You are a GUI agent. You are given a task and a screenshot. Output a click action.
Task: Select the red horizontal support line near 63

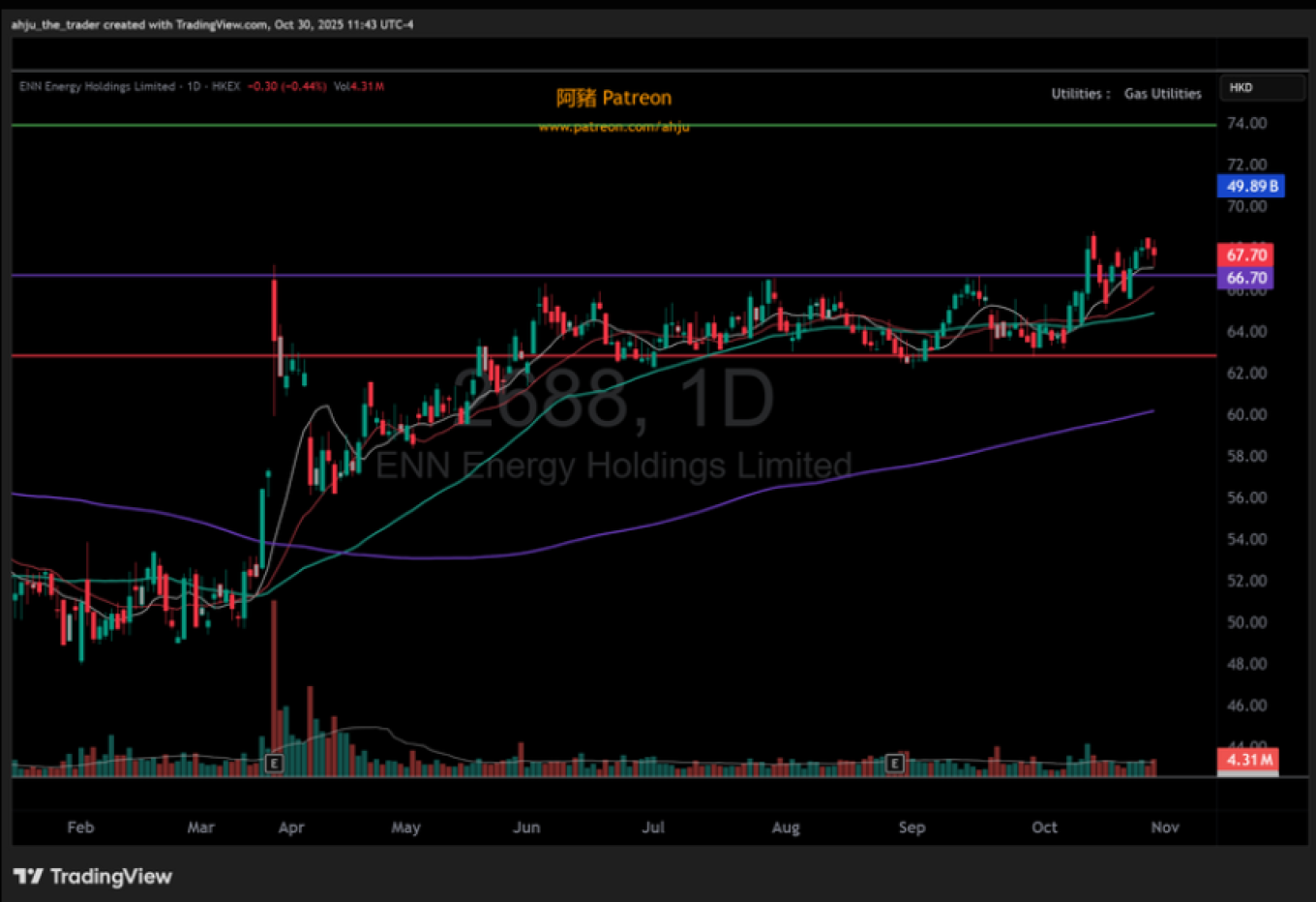(x=145, y=355)
